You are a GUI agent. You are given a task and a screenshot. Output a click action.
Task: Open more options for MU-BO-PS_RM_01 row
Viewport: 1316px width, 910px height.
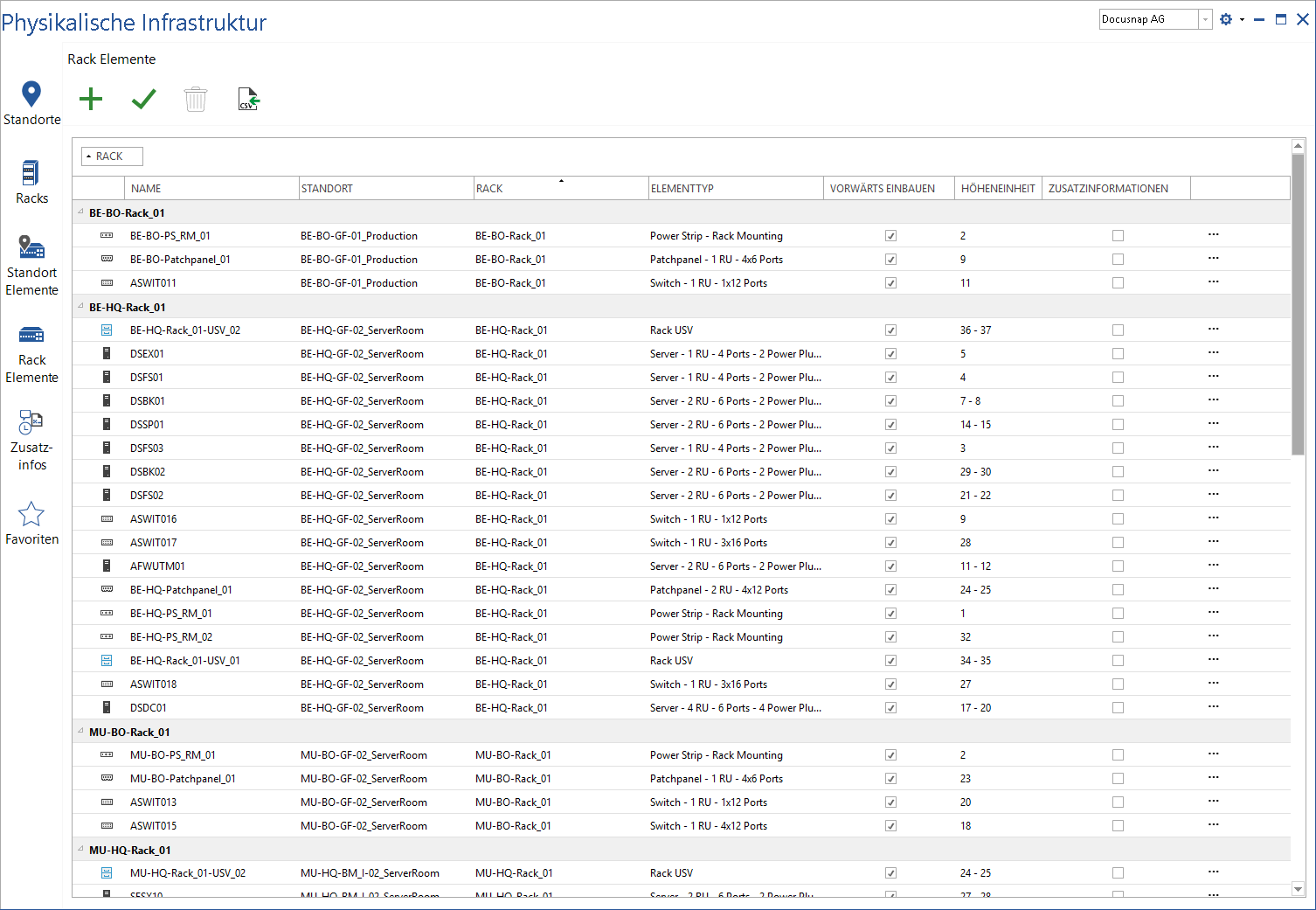(x=1213, y=754)
